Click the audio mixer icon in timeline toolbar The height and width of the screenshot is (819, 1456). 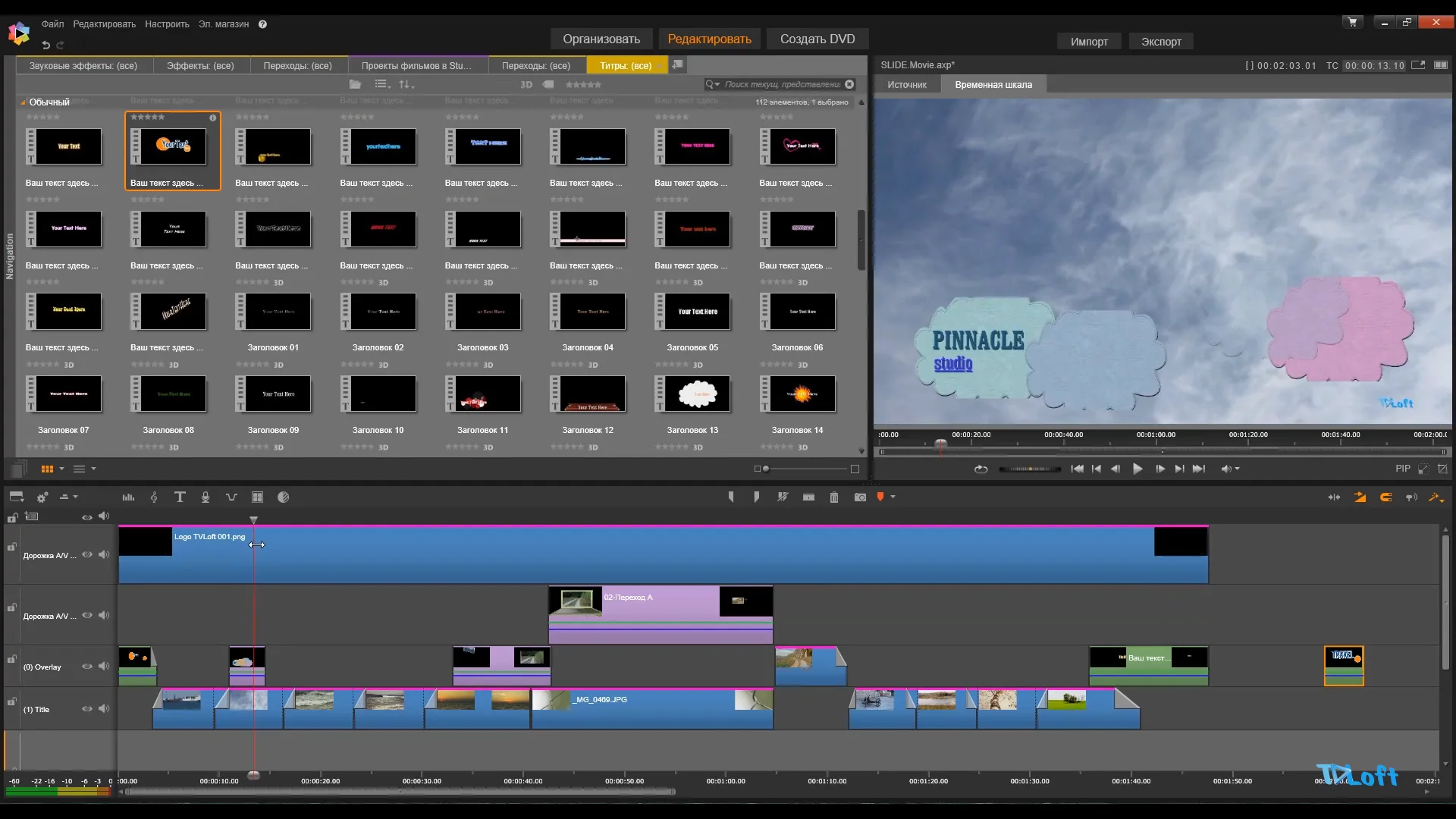[x=128, y=497]
